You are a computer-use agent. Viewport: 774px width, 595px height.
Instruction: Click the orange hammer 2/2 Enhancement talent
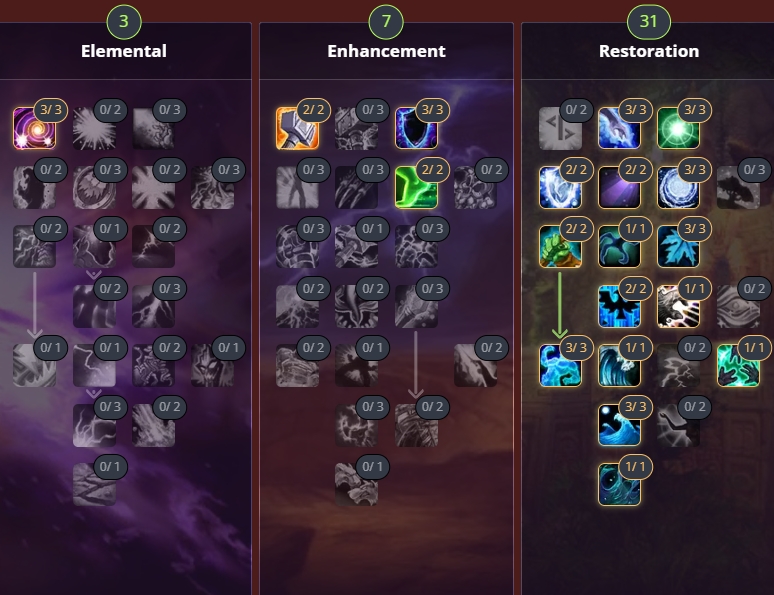pos(297,128)
